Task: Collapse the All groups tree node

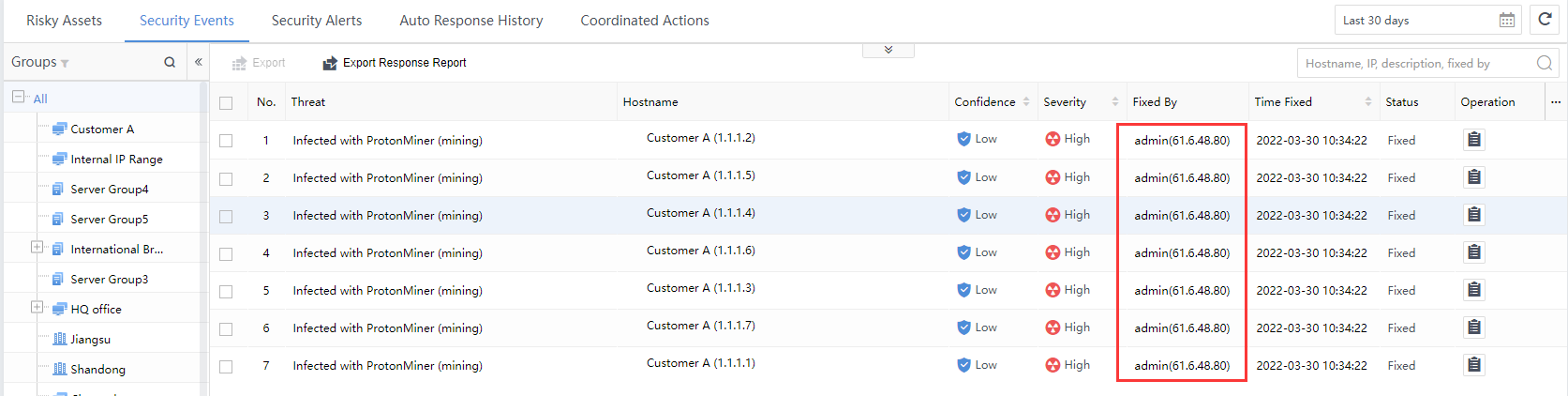Action: pyautogui.click(x=18, y=97)
